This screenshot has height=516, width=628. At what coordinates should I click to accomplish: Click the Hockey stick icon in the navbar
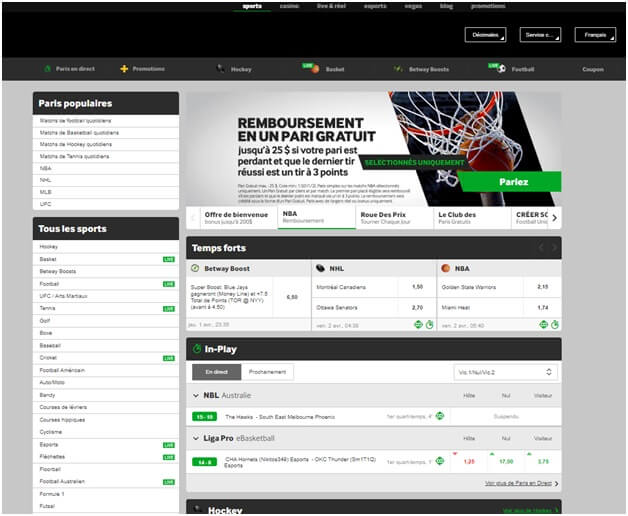[x=220, y=69]
